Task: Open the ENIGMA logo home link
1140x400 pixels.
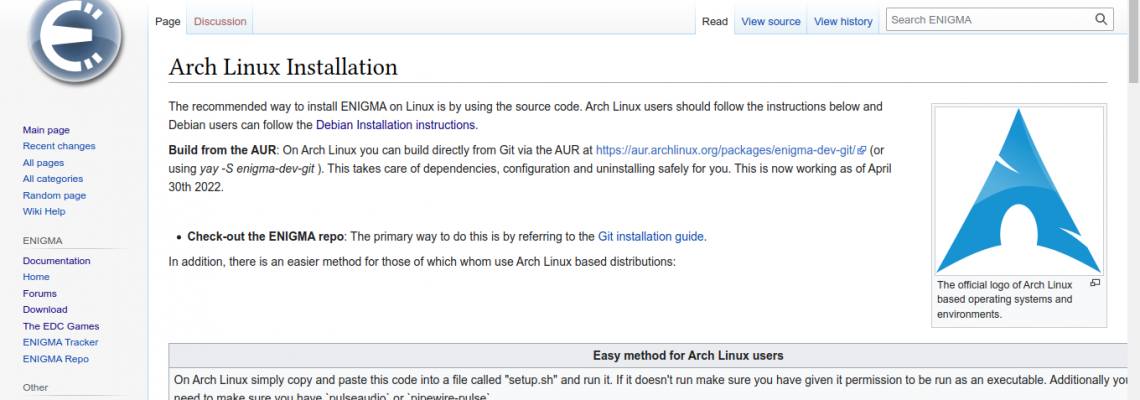Action: [73, 40]
